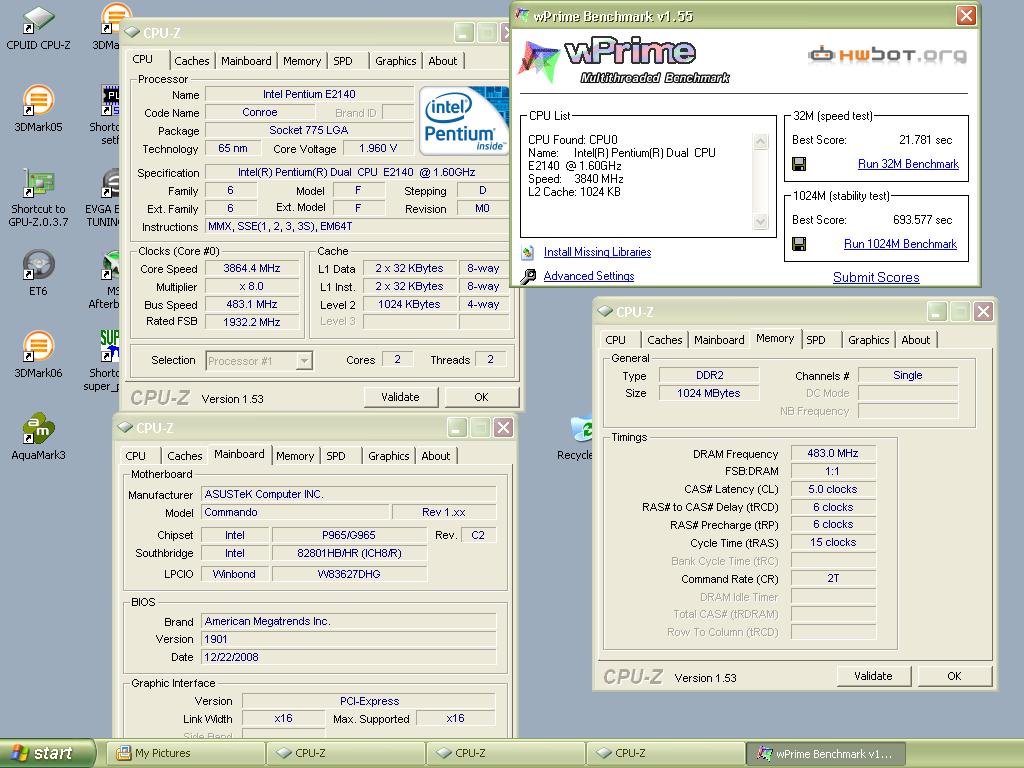The image size is (1024, 768).
Task: Select SPD tab in the Mainboard CPU-Z window
Action: [x=336, y=456]
